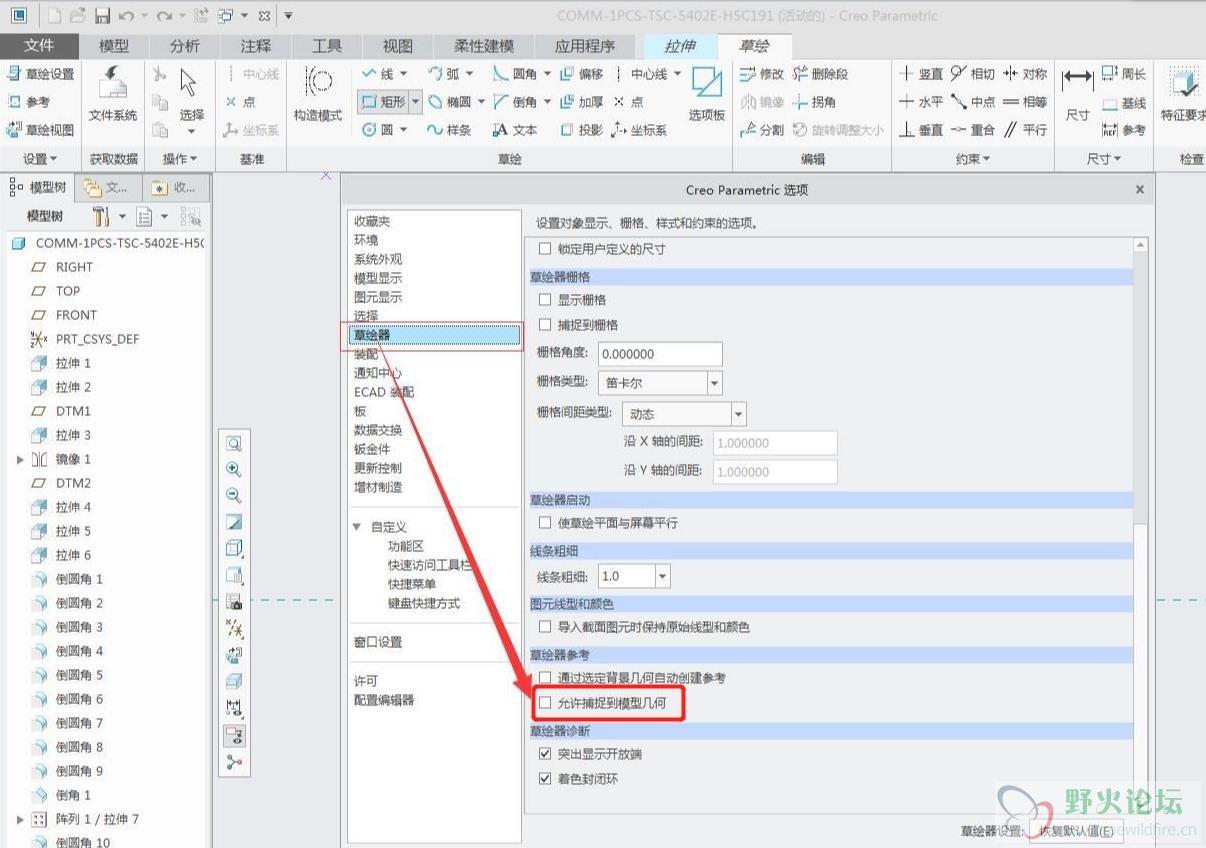Select the Arc (弧) sketch tool
The height and width of the screenshot is (848, 1206).
(x=443, y=74)
